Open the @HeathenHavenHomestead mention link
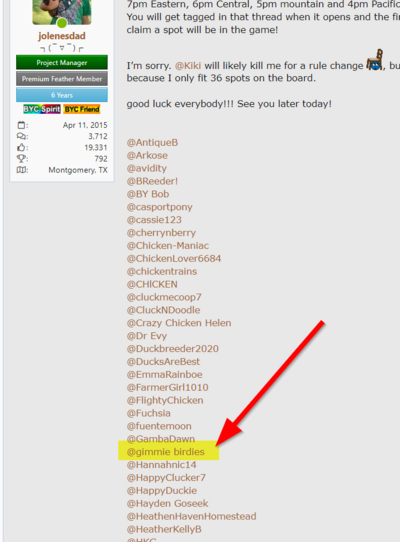 pos(192,516)
